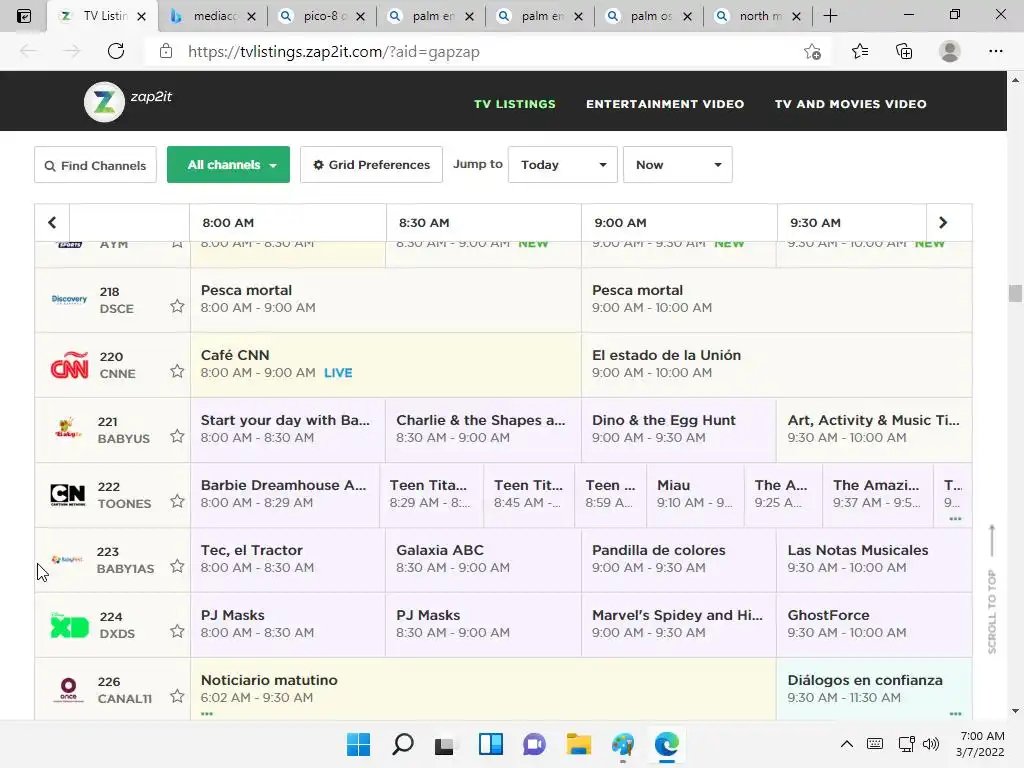The height and width of the screenshot is (768, 1024).
Task: Click the page vertical scrollbar thumb
Action: click(x=1015, y=293)
